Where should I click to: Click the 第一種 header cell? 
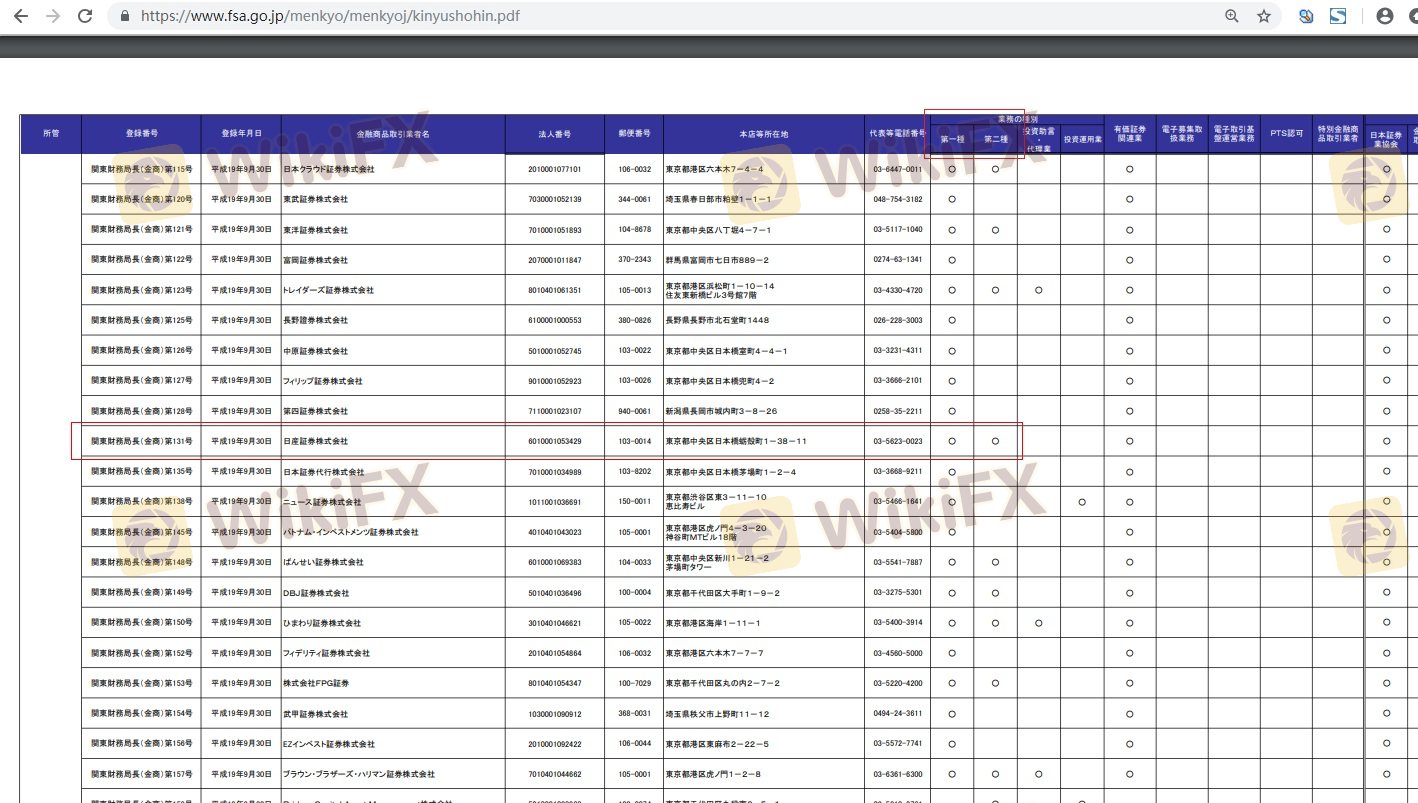coord(951,139)
